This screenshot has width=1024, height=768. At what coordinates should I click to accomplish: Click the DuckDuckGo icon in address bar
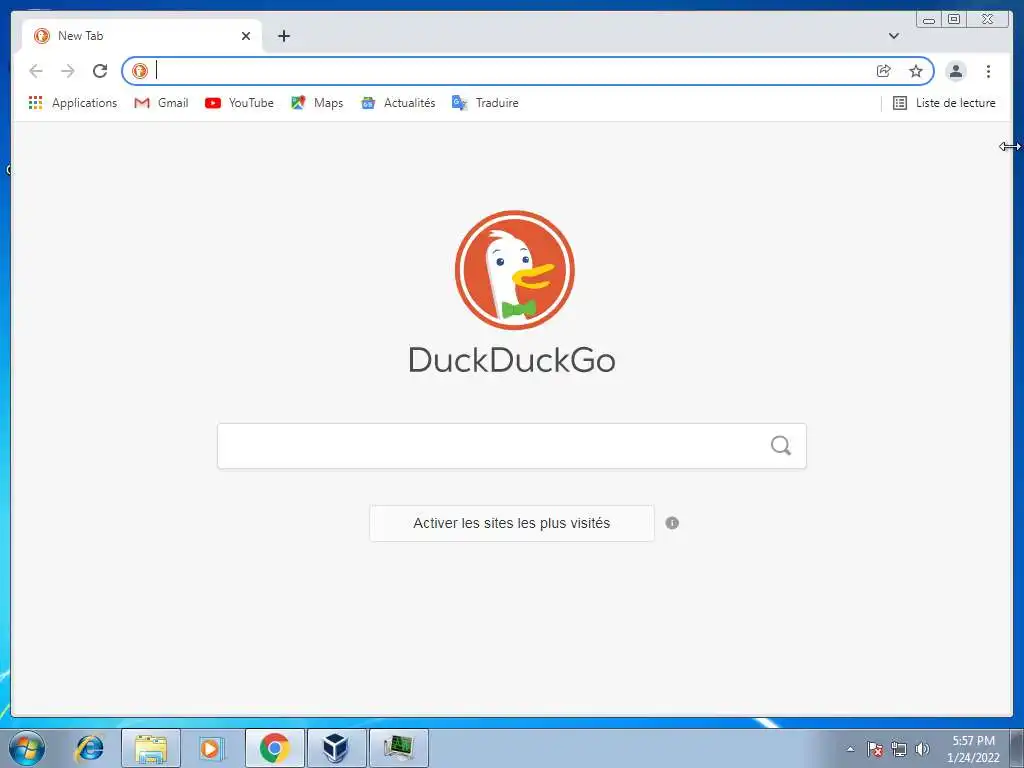pyautogui.click(x=140, y=71)
